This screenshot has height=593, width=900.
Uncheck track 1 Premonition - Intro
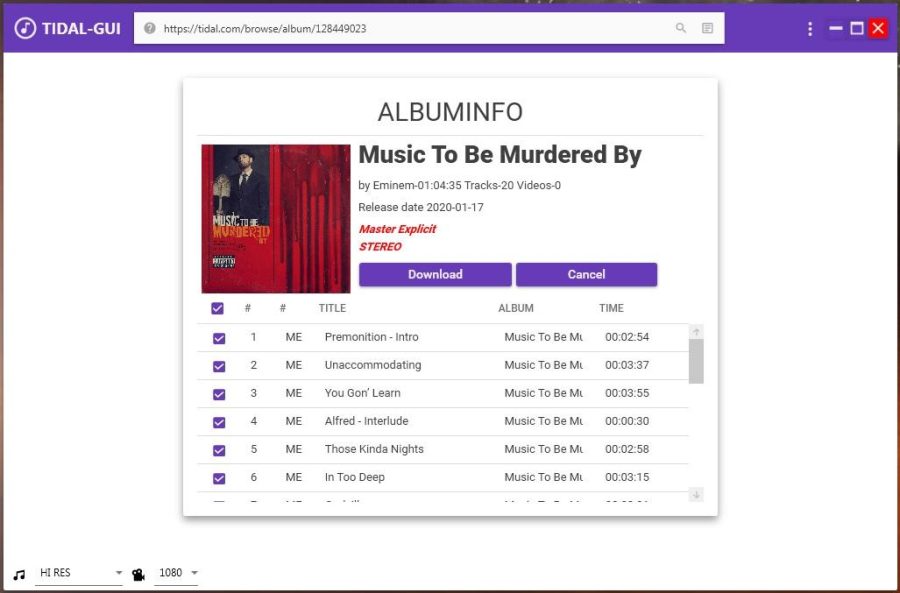(218, 338)
